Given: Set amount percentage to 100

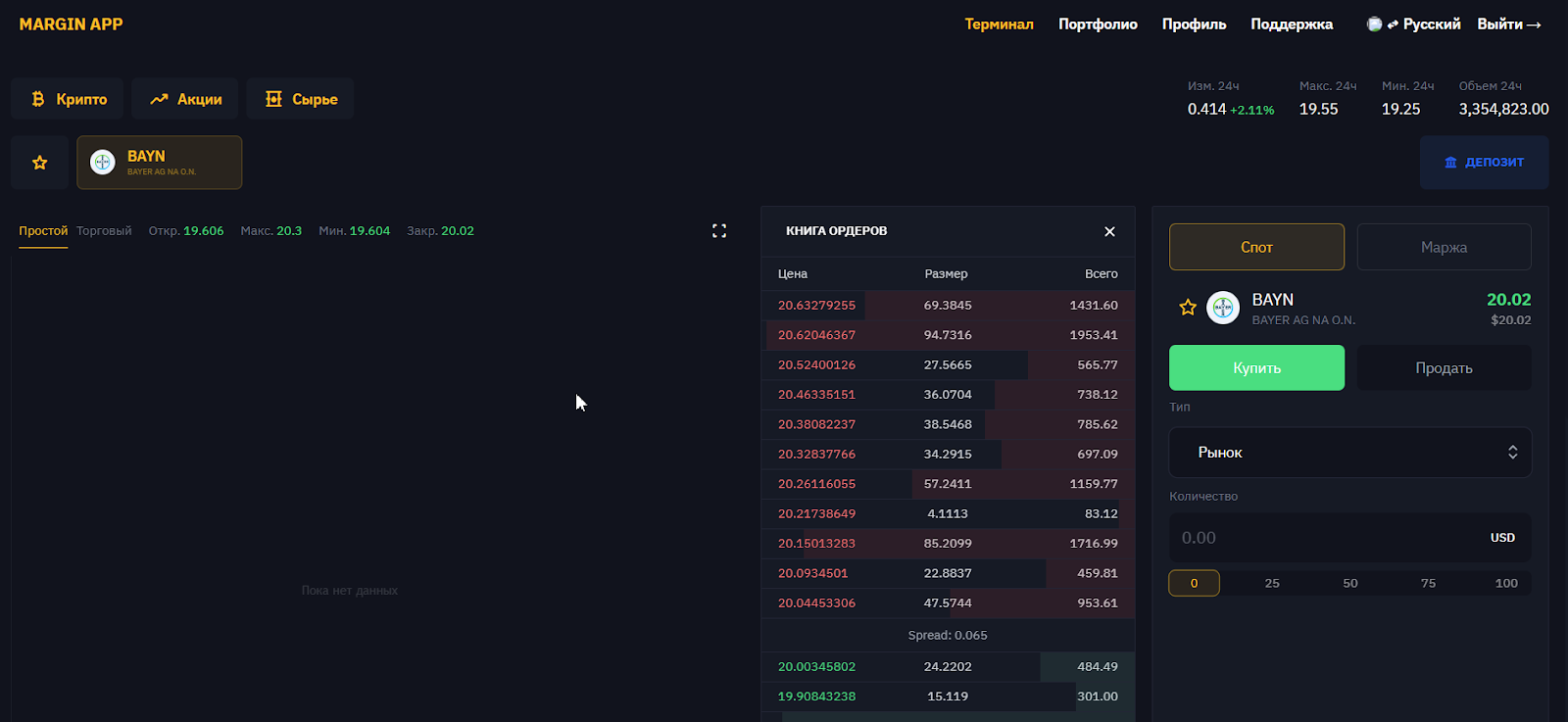Looking at the screenshot, I should click(1506, 583).
